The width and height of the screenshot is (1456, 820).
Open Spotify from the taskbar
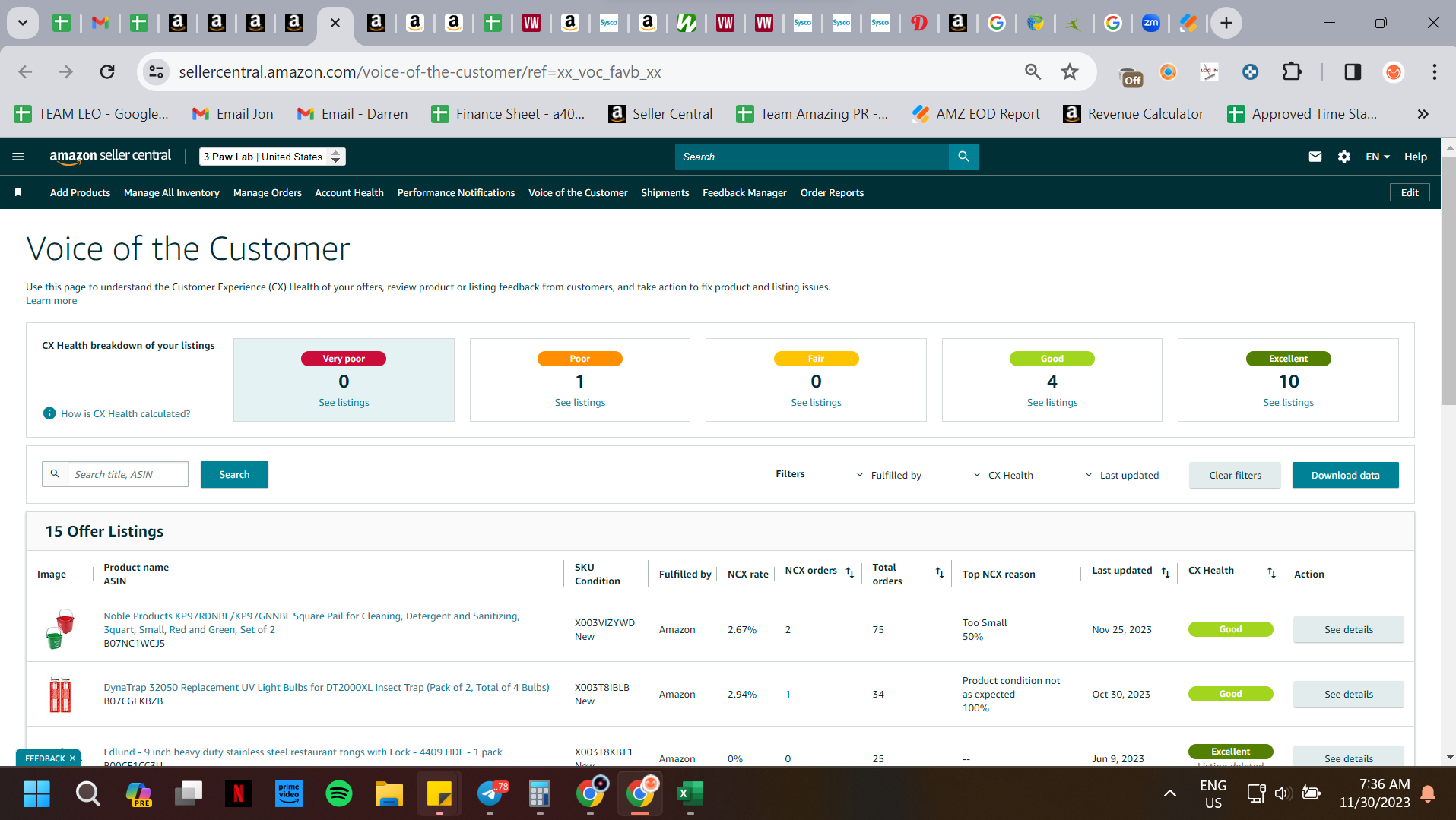pyautogui.click(x=339, y=794)
